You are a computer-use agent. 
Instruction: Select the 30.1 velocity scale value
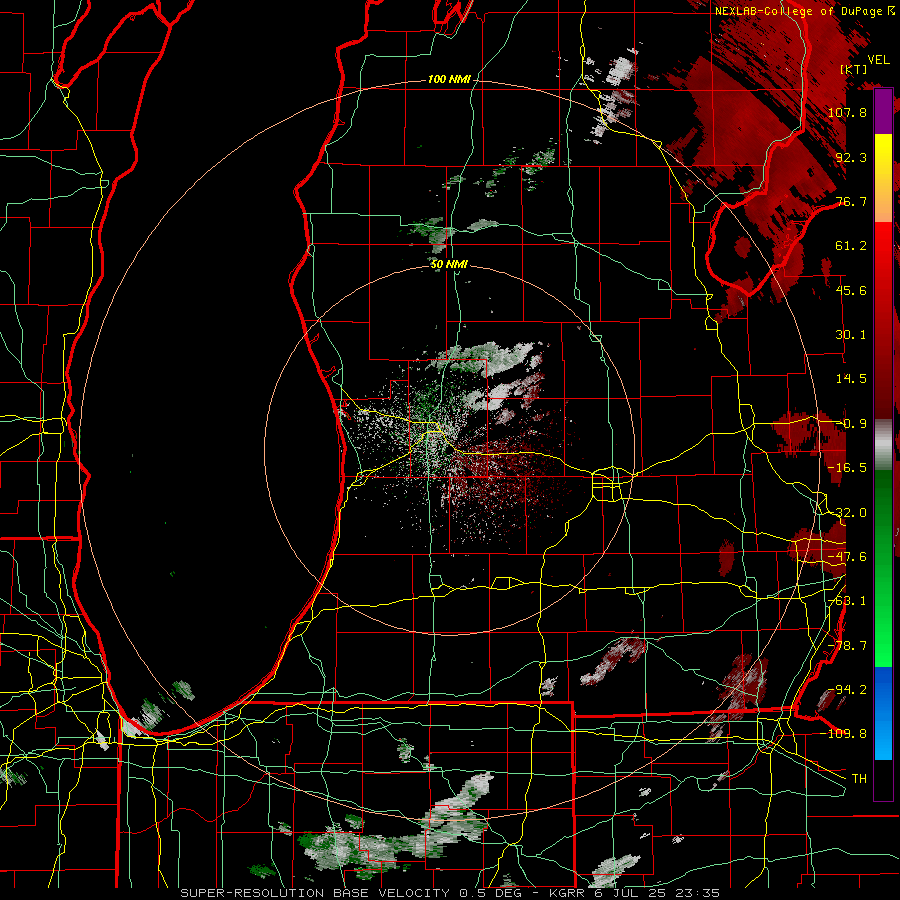(x=851, y=335)
